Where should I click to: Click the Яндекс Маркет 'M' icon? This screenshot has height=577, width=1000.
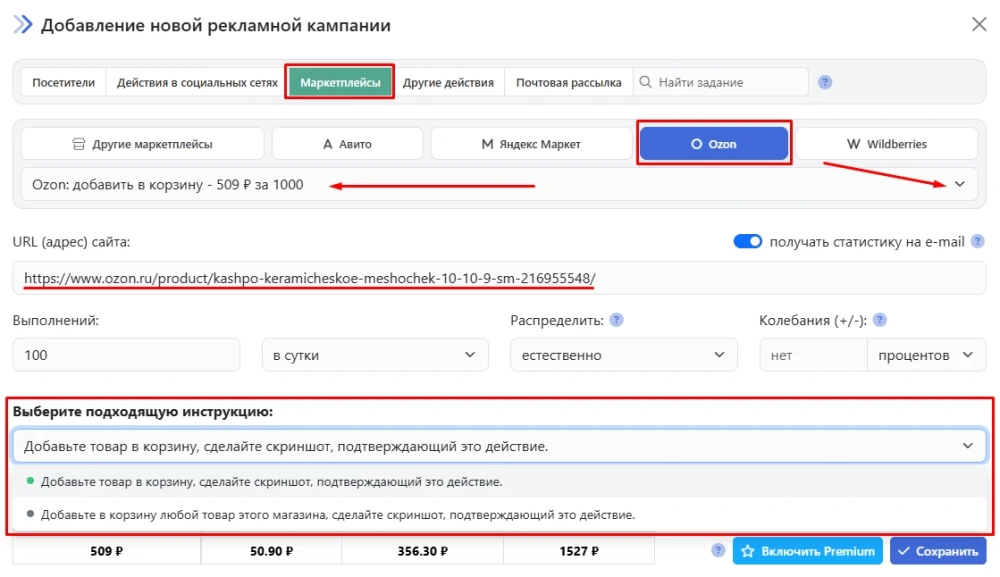coord(487,143)
